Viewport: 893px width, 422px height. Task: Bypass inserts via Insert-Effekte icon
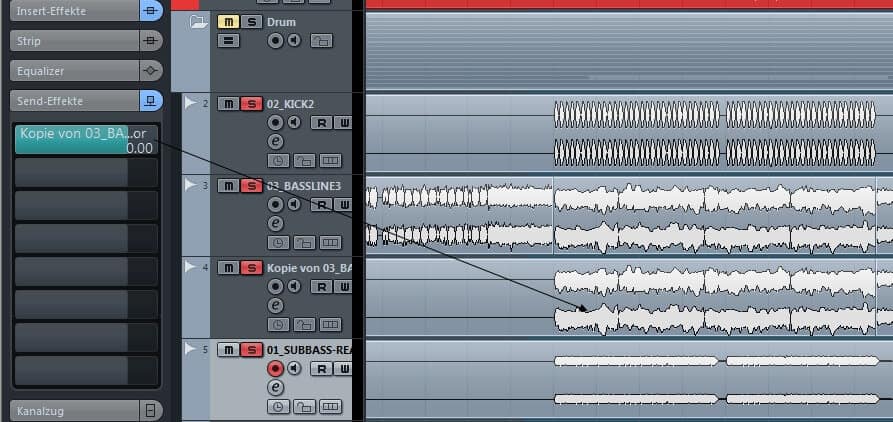(150, 11)
